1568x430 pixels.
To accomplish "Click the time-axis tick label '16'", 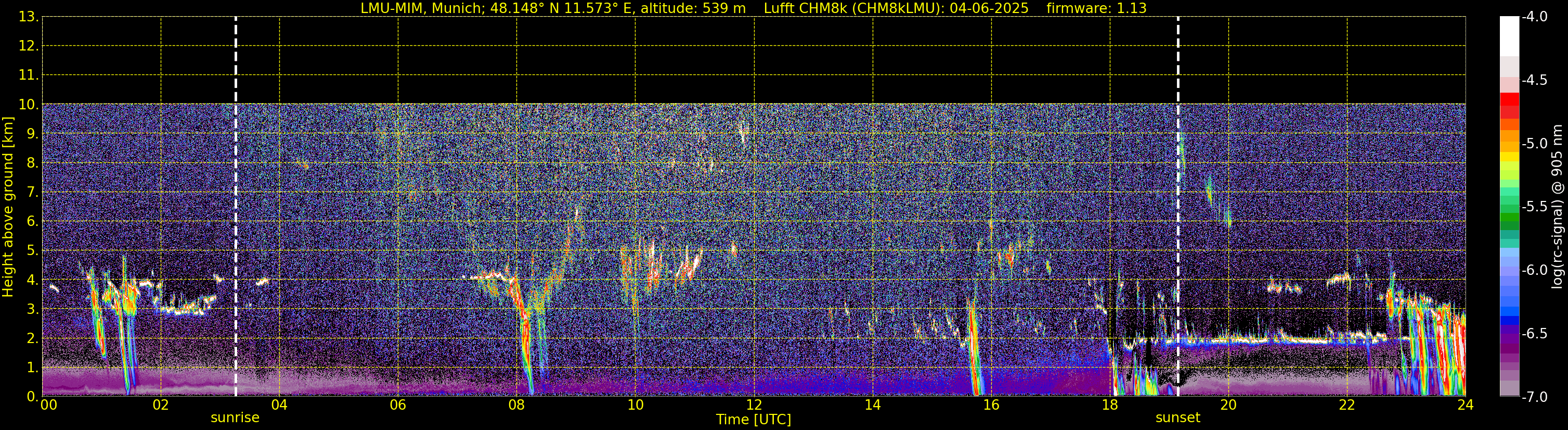I will (x=992, y=405).
